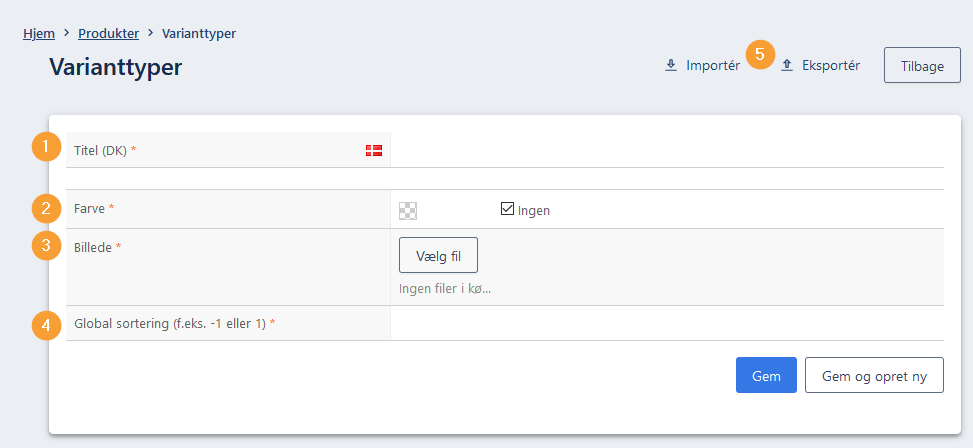Open the transparent Farve color swatch
The height and width of the screenshot is (448, 973).
[408, 211]
